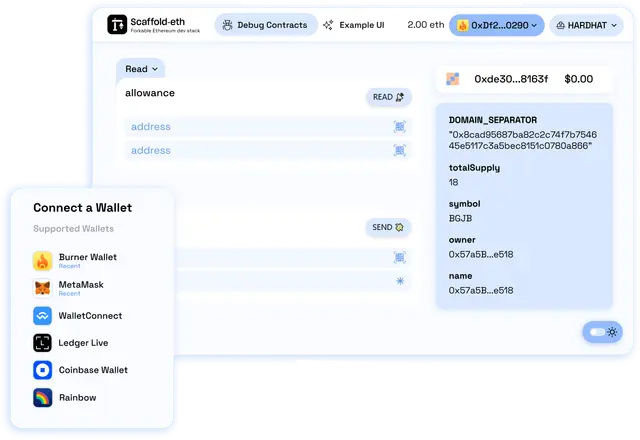Viewport: 640px width, 440px height.
Task: Click the MetaMask fox icon
Action: (42, 288)
